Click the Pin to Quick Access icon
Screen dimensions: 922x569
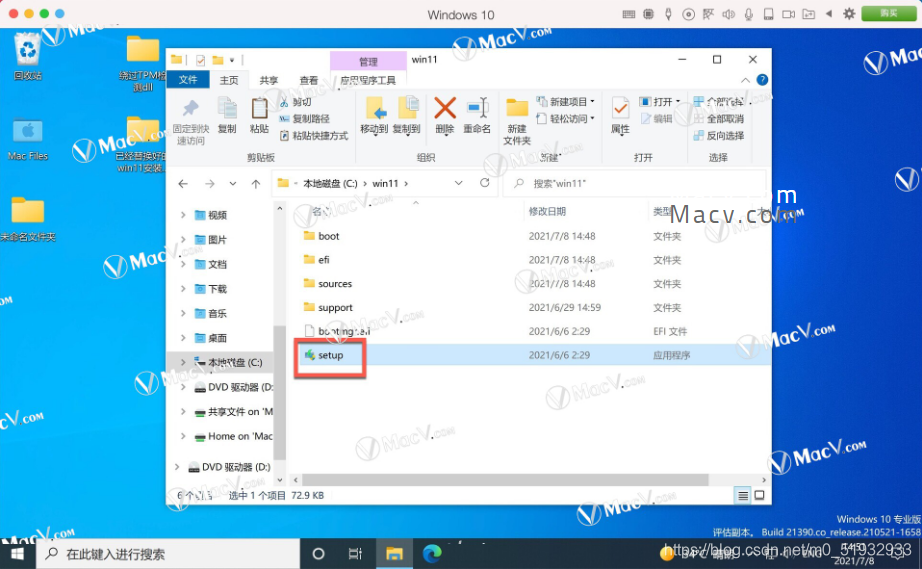[191, 122]
